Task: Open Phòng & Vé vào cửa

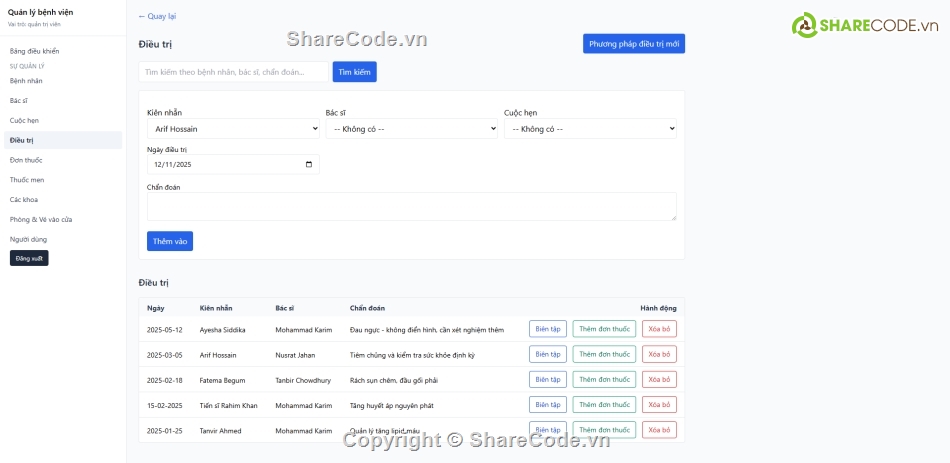Action: point(41,219)
